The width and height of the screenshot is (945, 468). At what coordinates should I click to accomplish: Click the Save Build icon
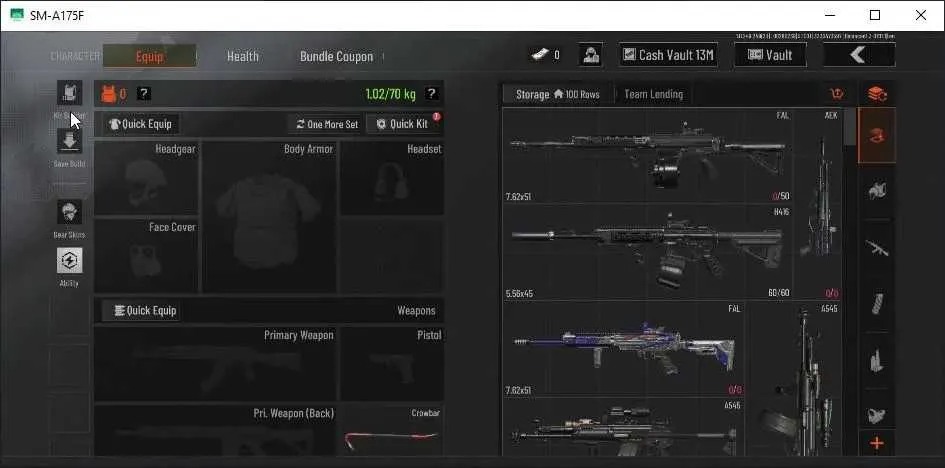69,141
